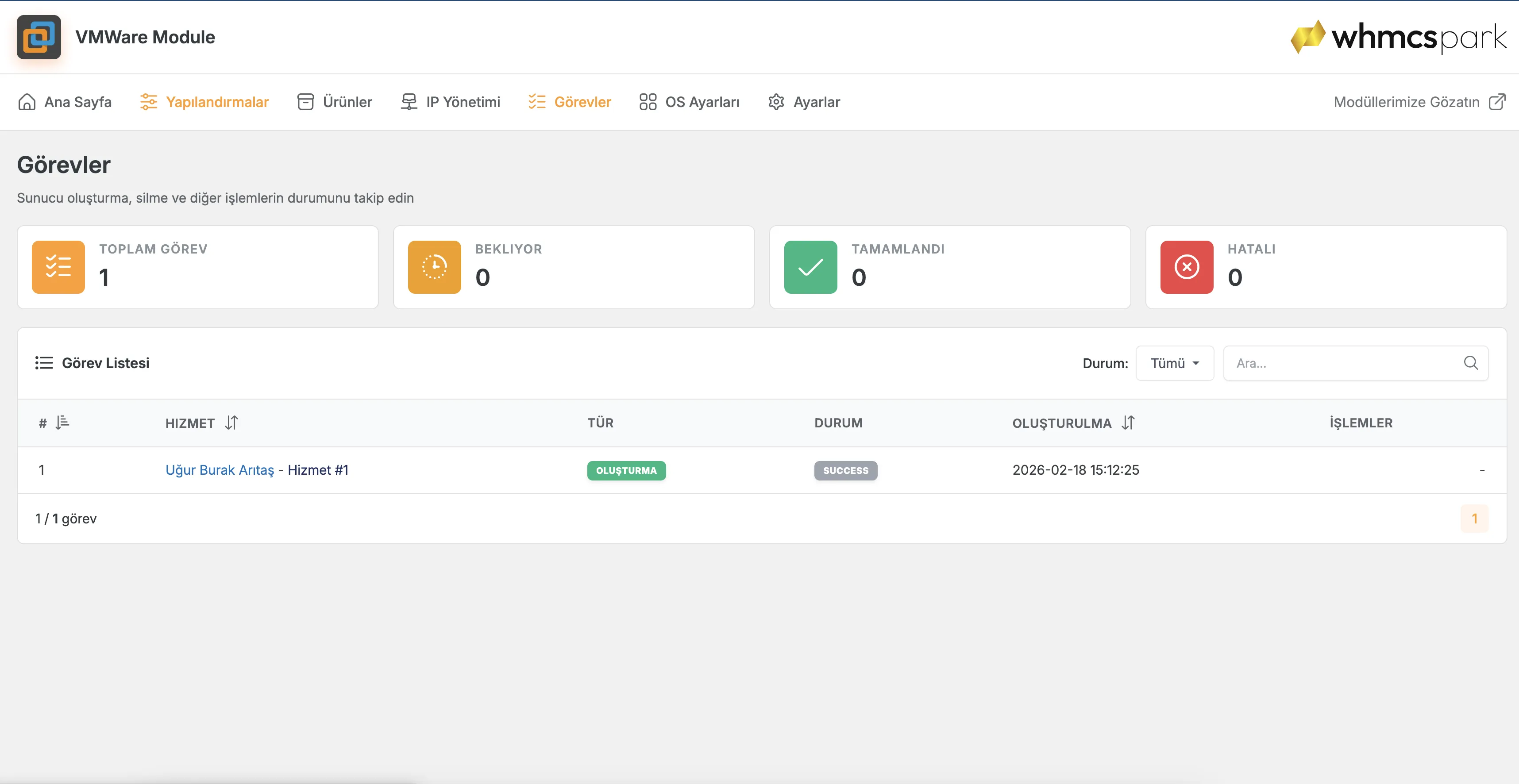Click the TAMAMLANDI label
Image resolution: width=1519 pixels, height=784 pixels.
tap(898, 249)
